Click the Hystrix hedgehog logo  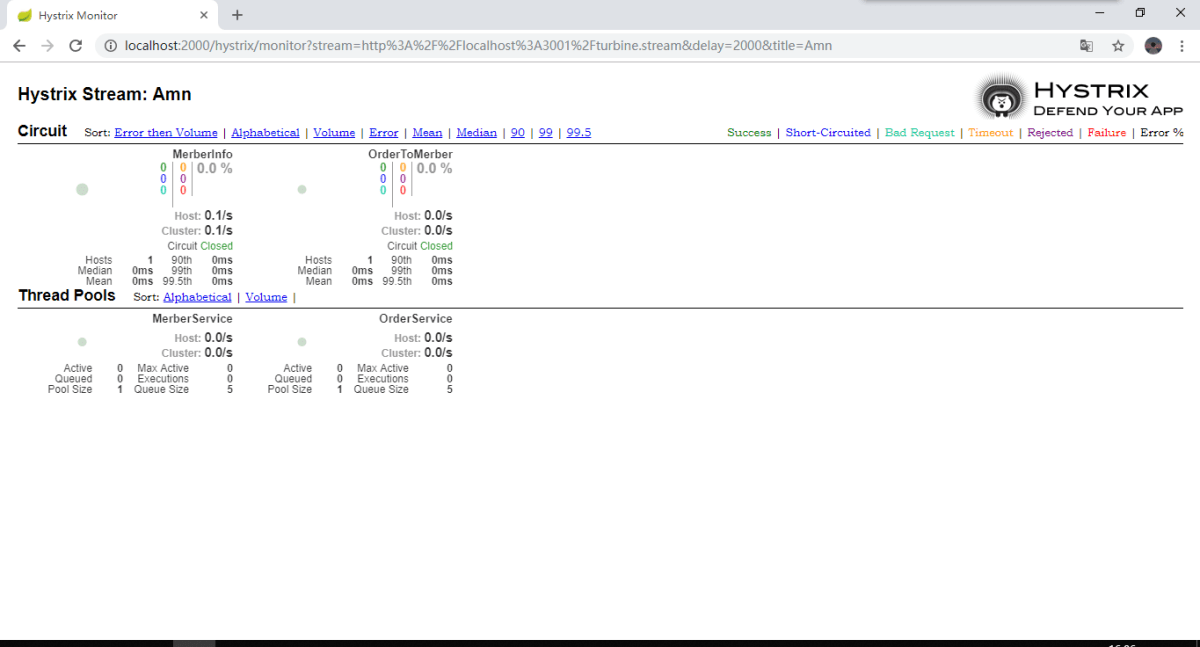(1001, 96)
